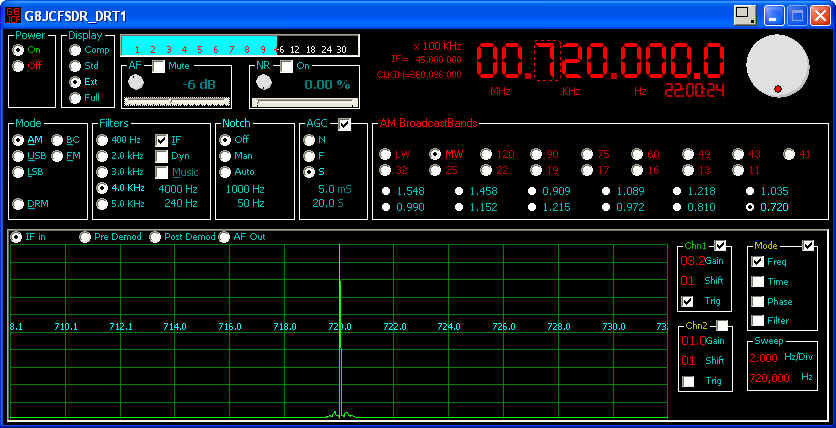Screen dimensions: 836x428
Task: Turn the power Off
Action: click(x=18, y=65)
